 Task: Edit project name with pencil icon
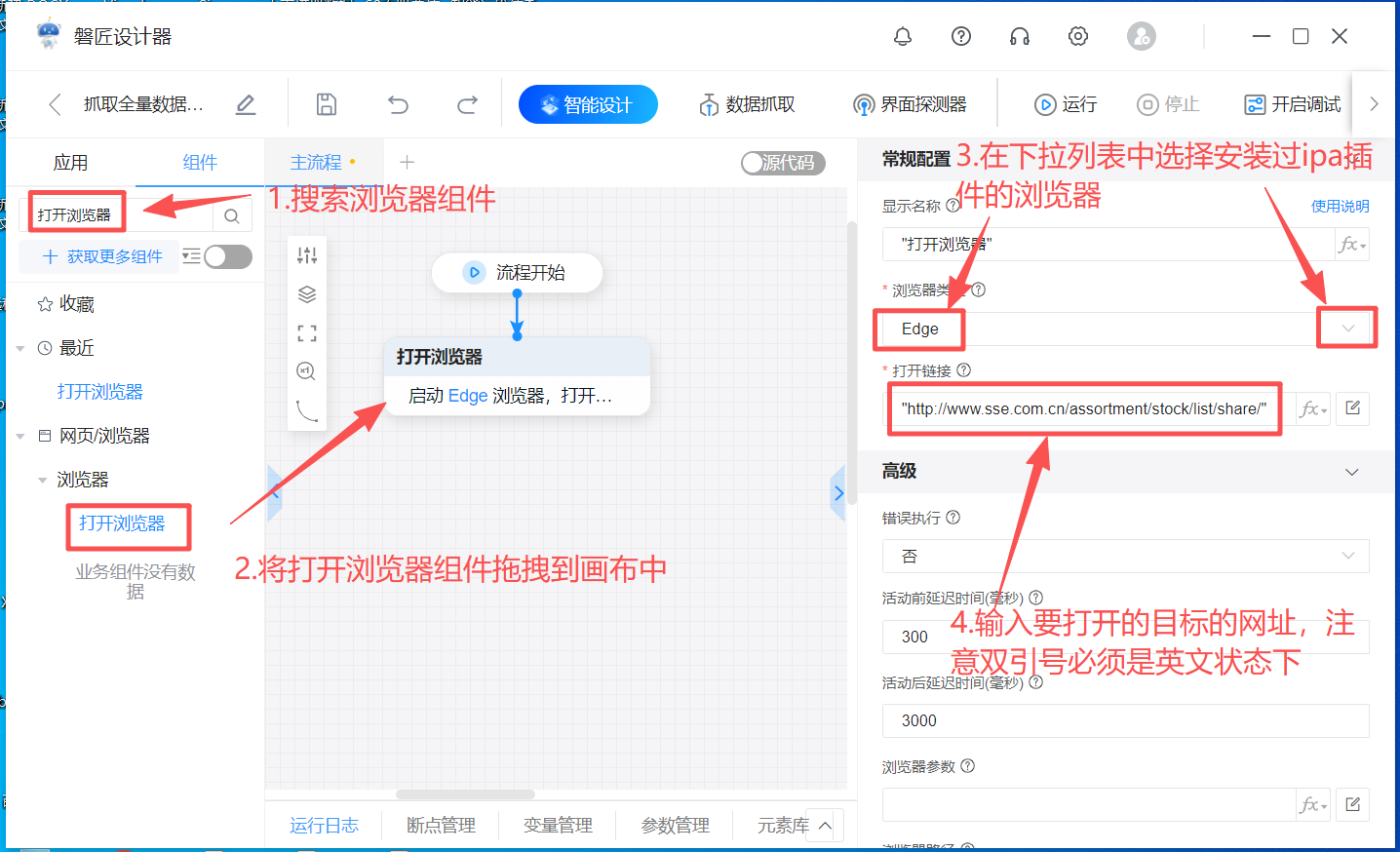pos(246,104)
